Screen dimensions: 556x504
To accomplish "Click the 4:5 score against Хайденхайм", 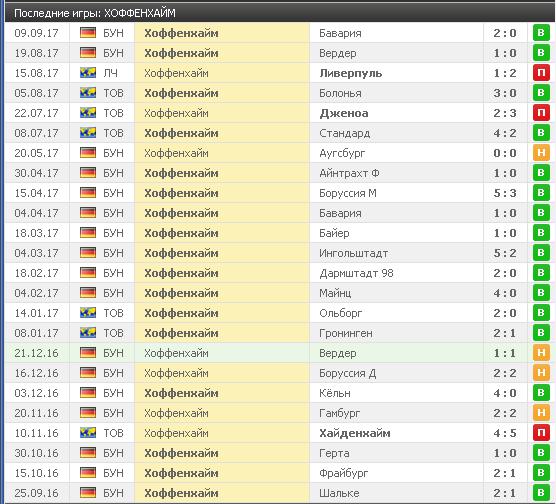I will (x=505, y=433).
